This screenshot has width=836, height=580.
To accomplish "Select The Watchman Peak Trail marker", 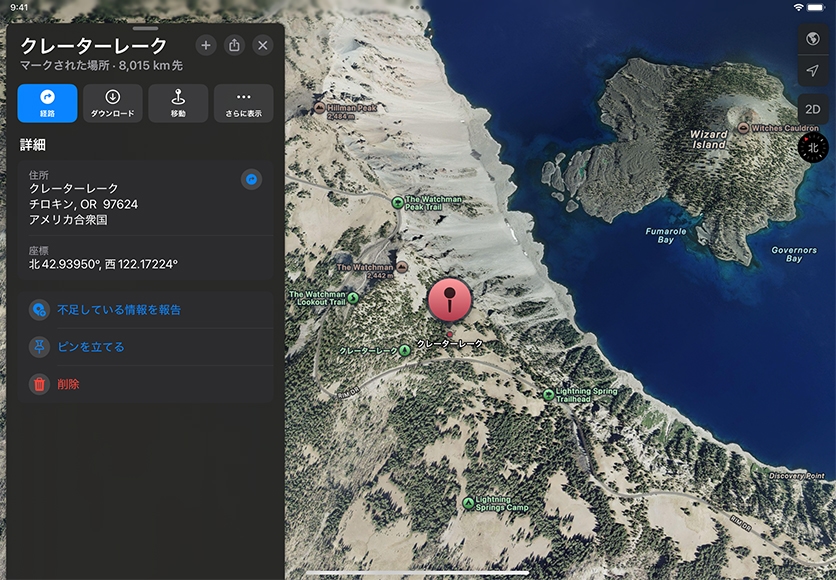I will click(x=397, y=202).
